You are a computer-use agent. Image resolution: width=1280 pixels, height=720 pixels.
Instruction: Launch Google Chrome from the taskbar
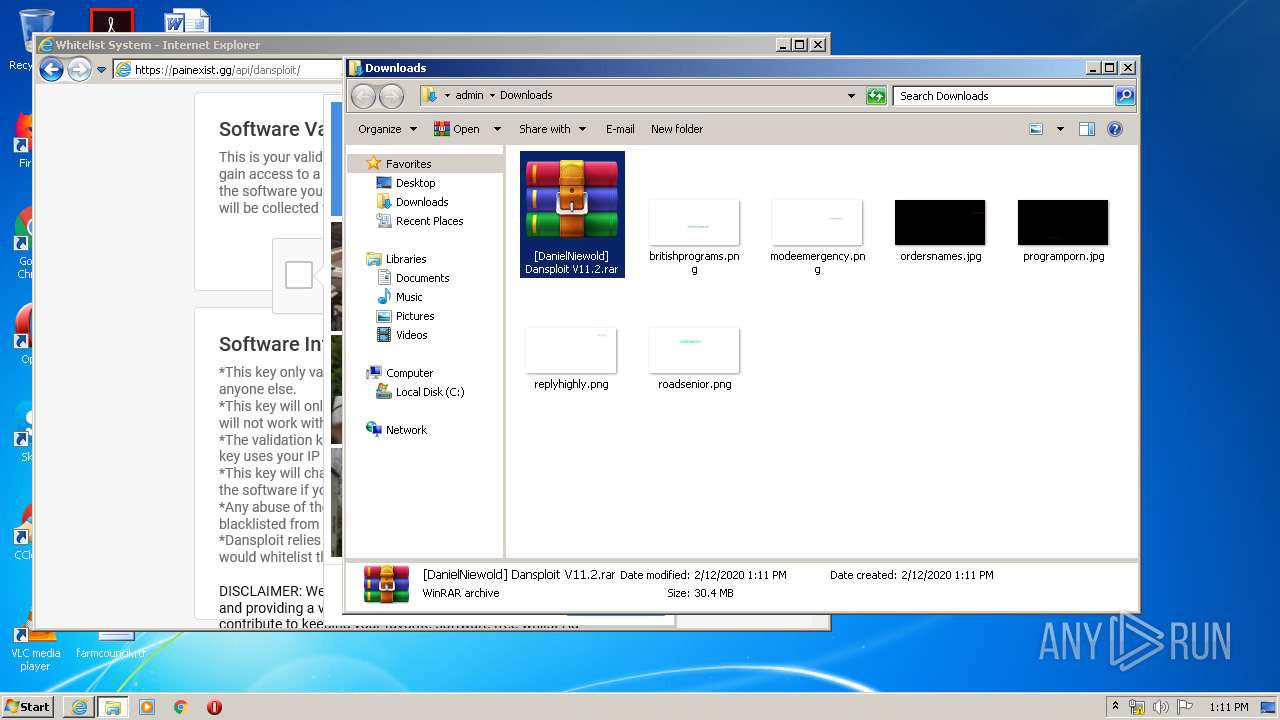click(x=180, y=707)
